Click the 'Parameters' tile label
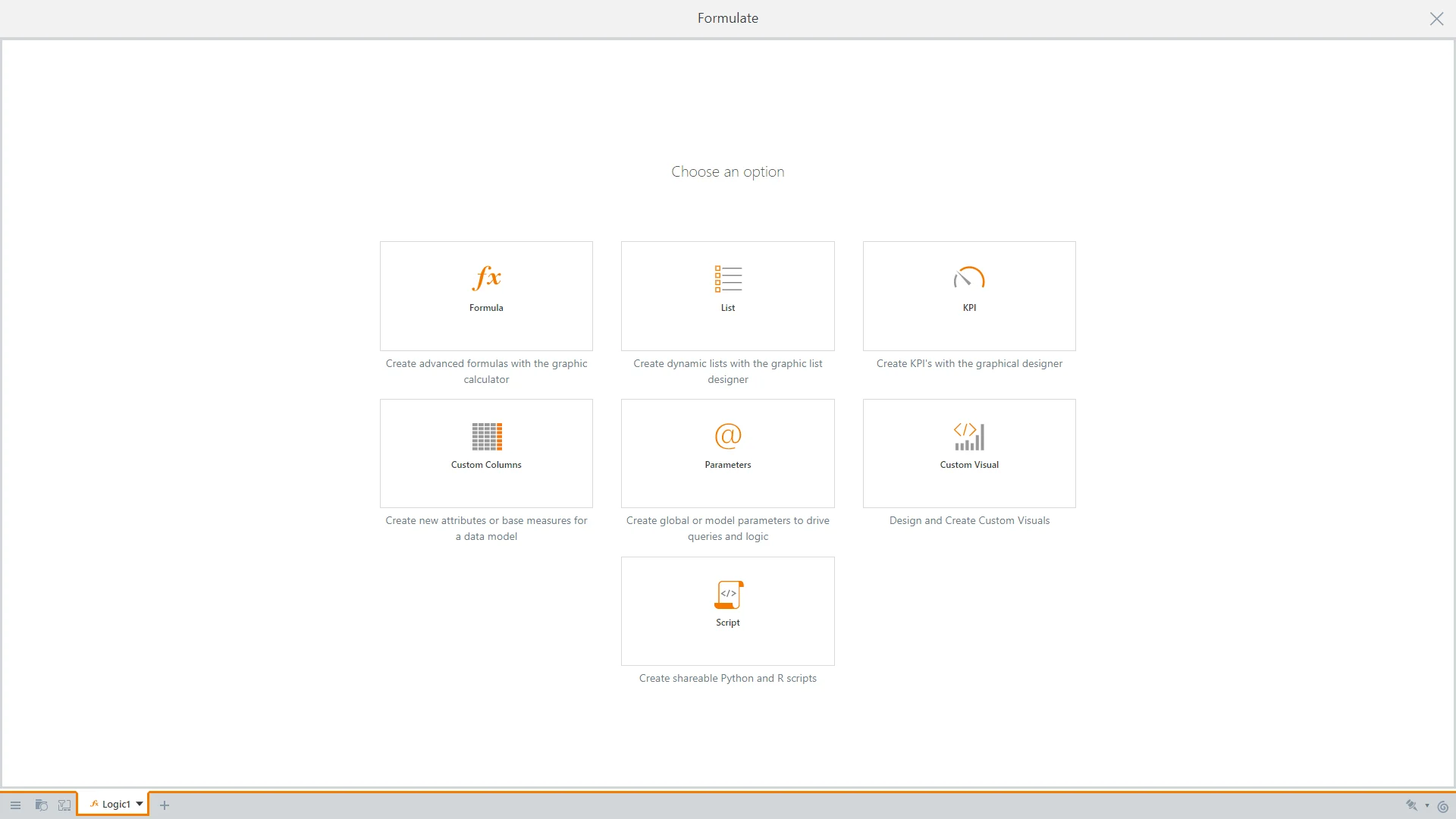 [728, 465]
